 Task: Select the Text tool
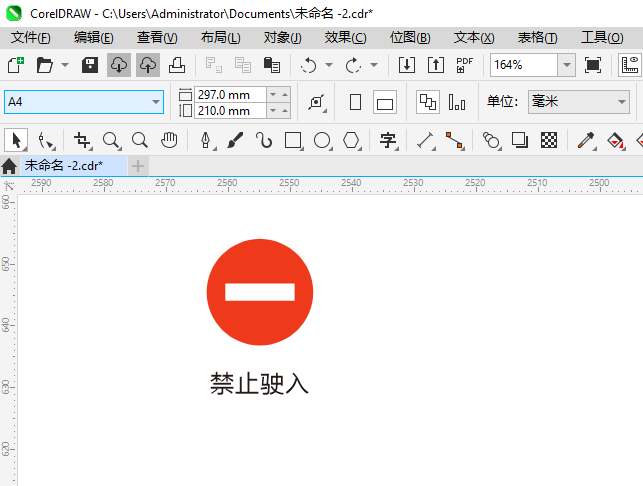[388, 140]
